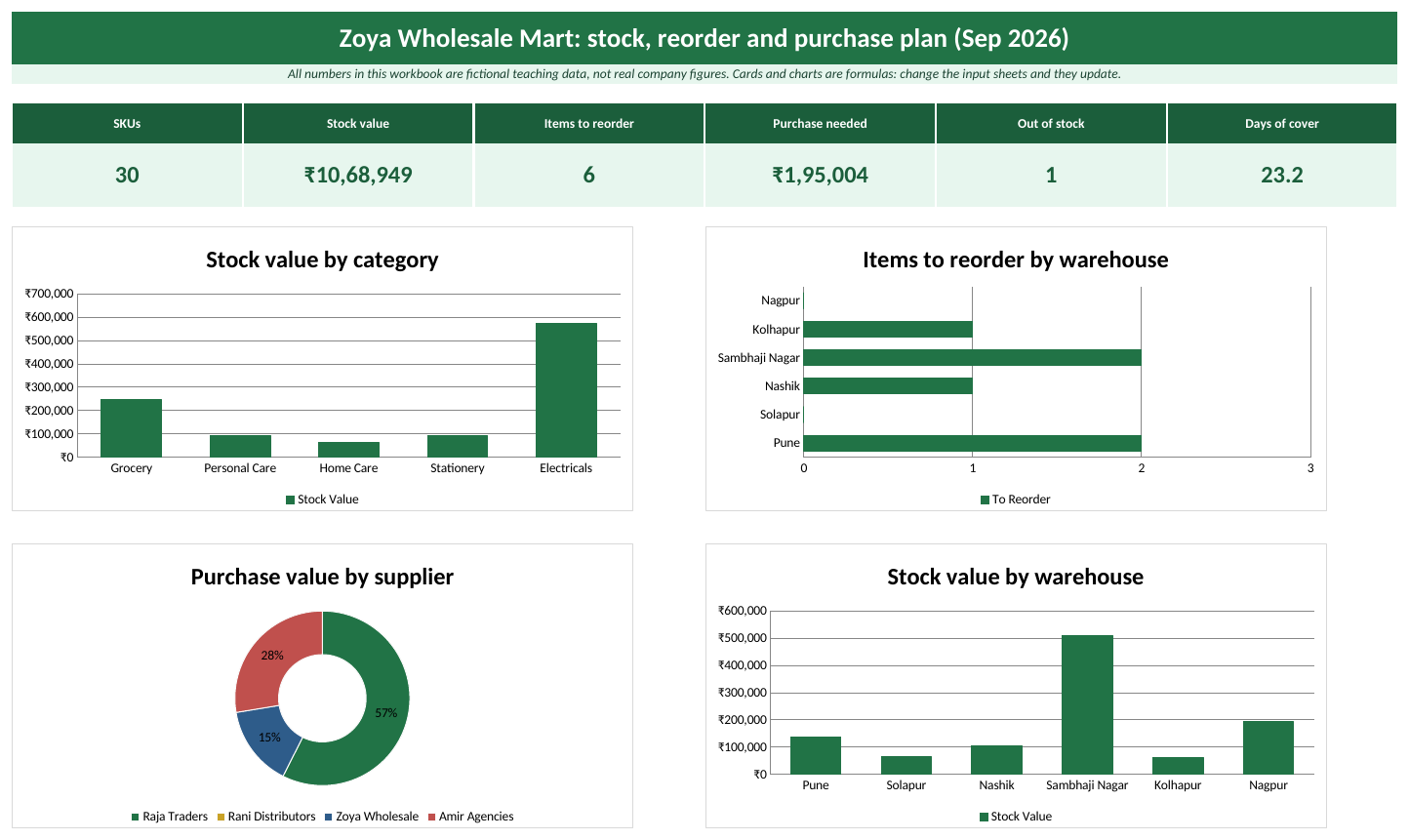Click Days of cover value 23.2
This screenshot has height=840, width=1409.
[1282, 176]
